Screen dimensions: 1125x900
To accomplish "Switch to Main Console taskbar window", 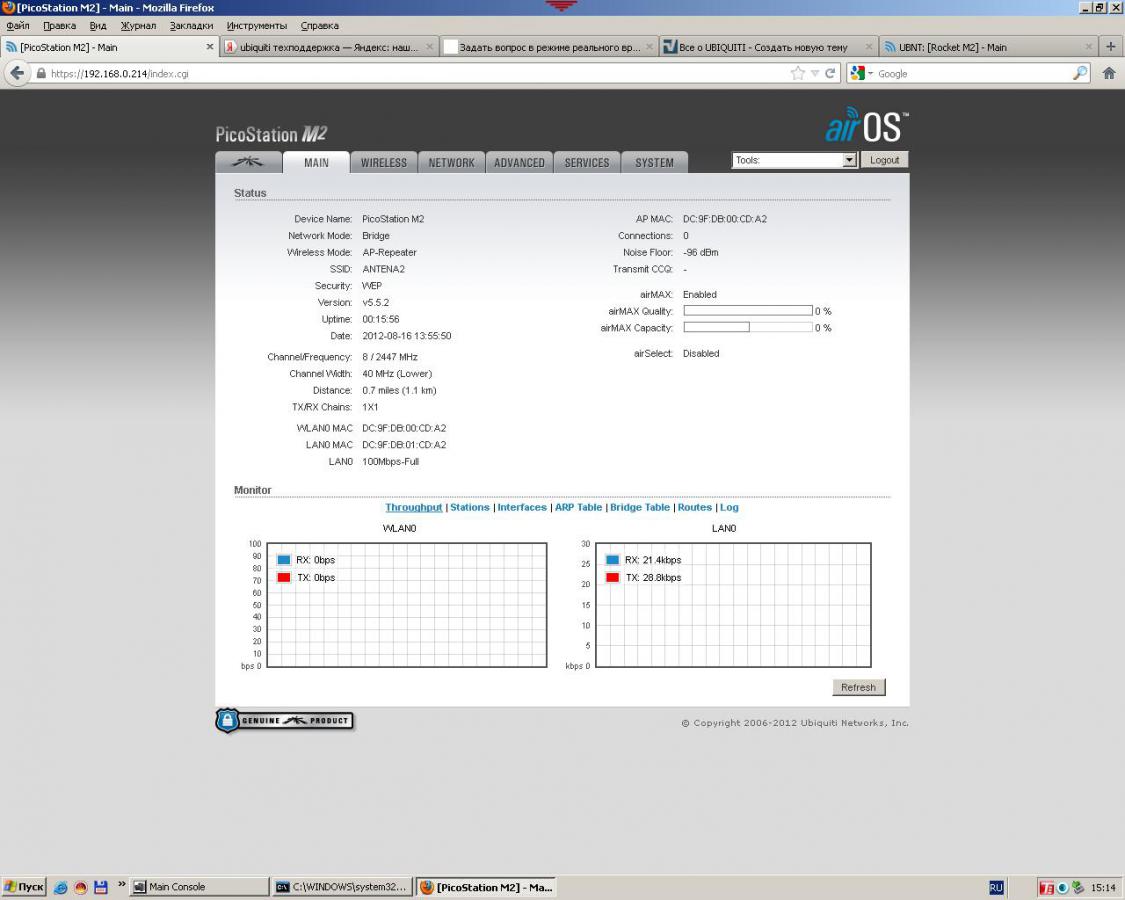I will (199, 887).
